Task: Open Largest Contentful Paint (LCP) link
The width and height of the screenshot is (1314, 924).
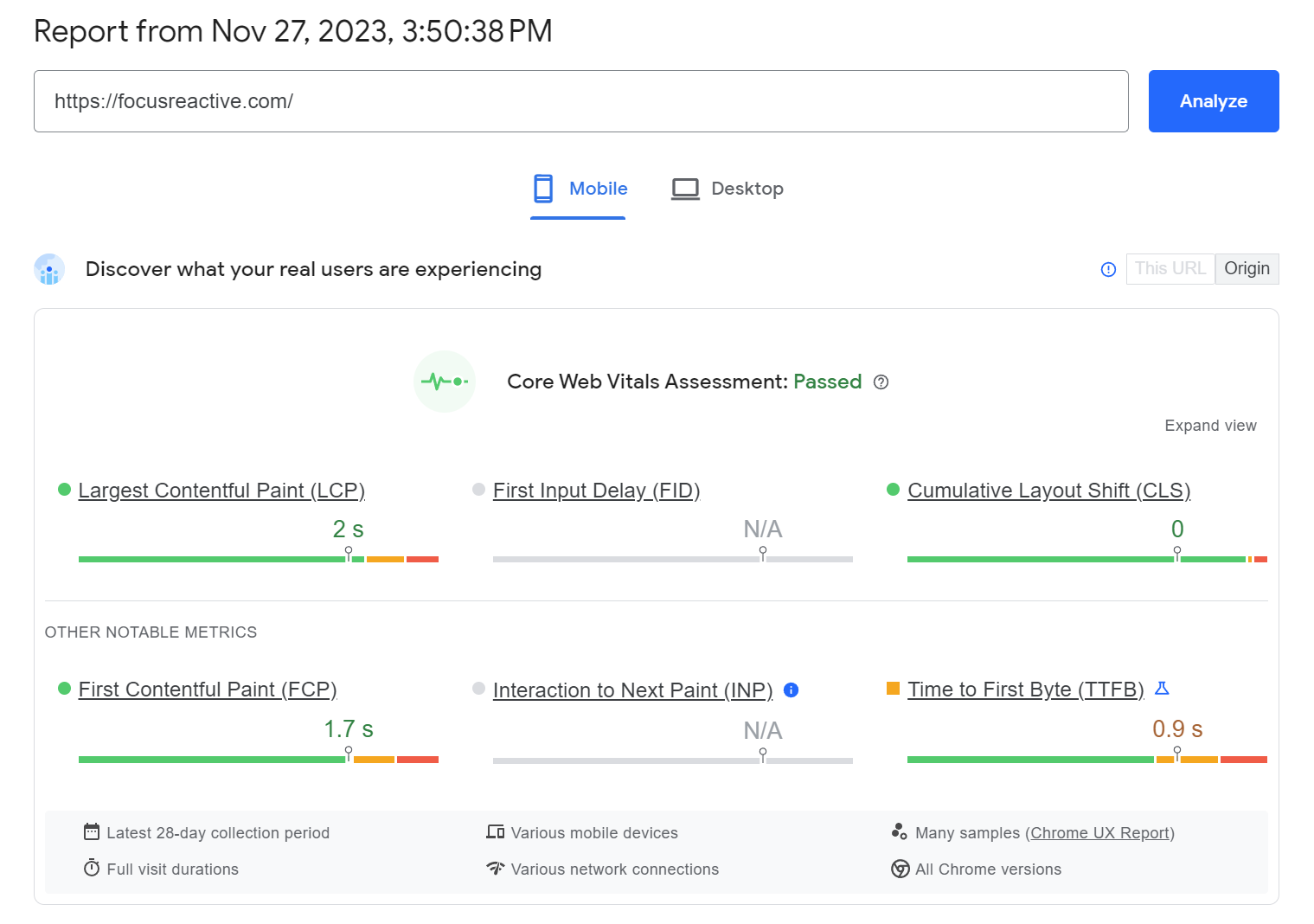Action: (x=221, y=491)
